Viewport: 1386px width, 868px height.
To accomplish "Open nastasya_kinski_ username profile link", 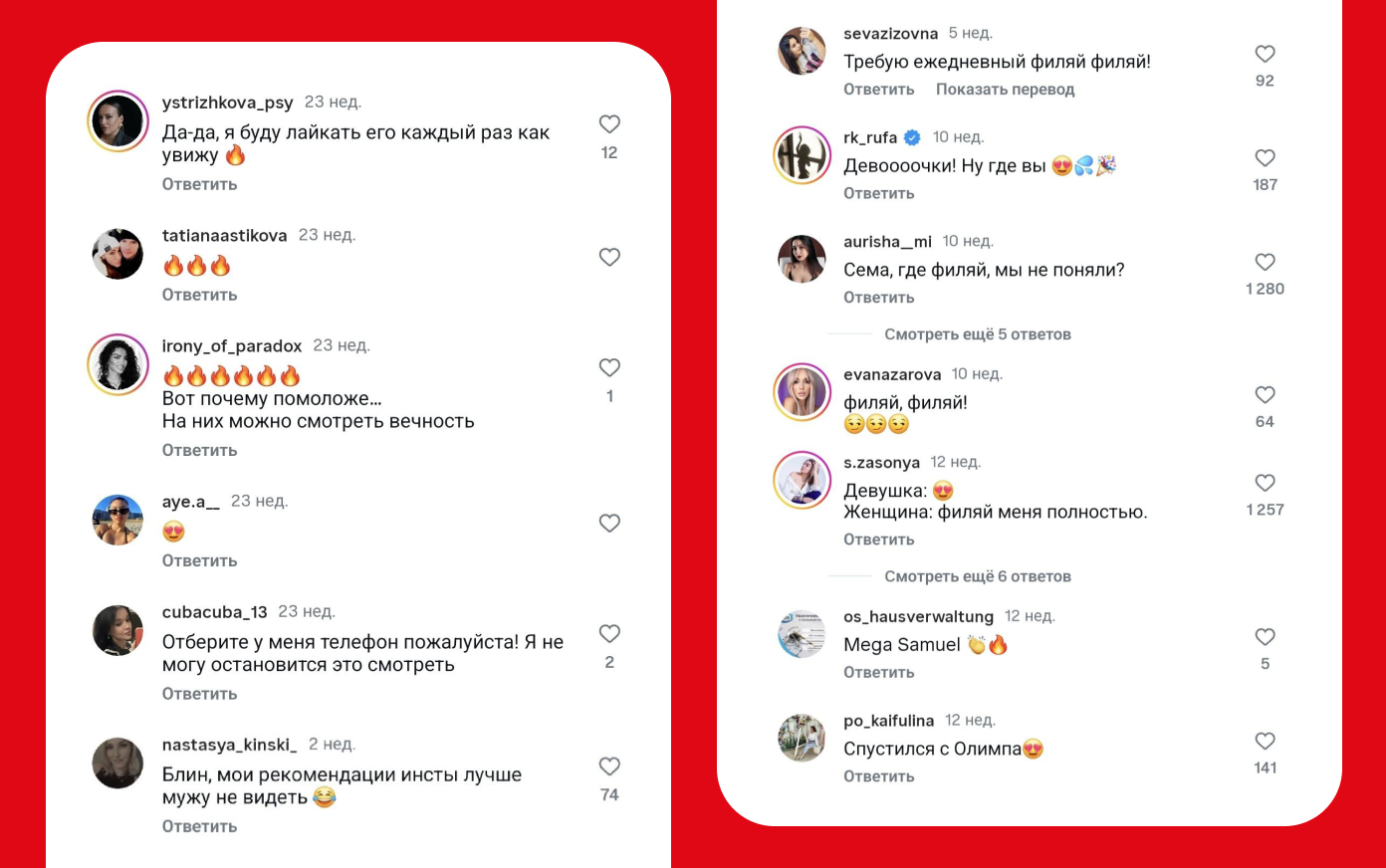I will pos(229,745).
